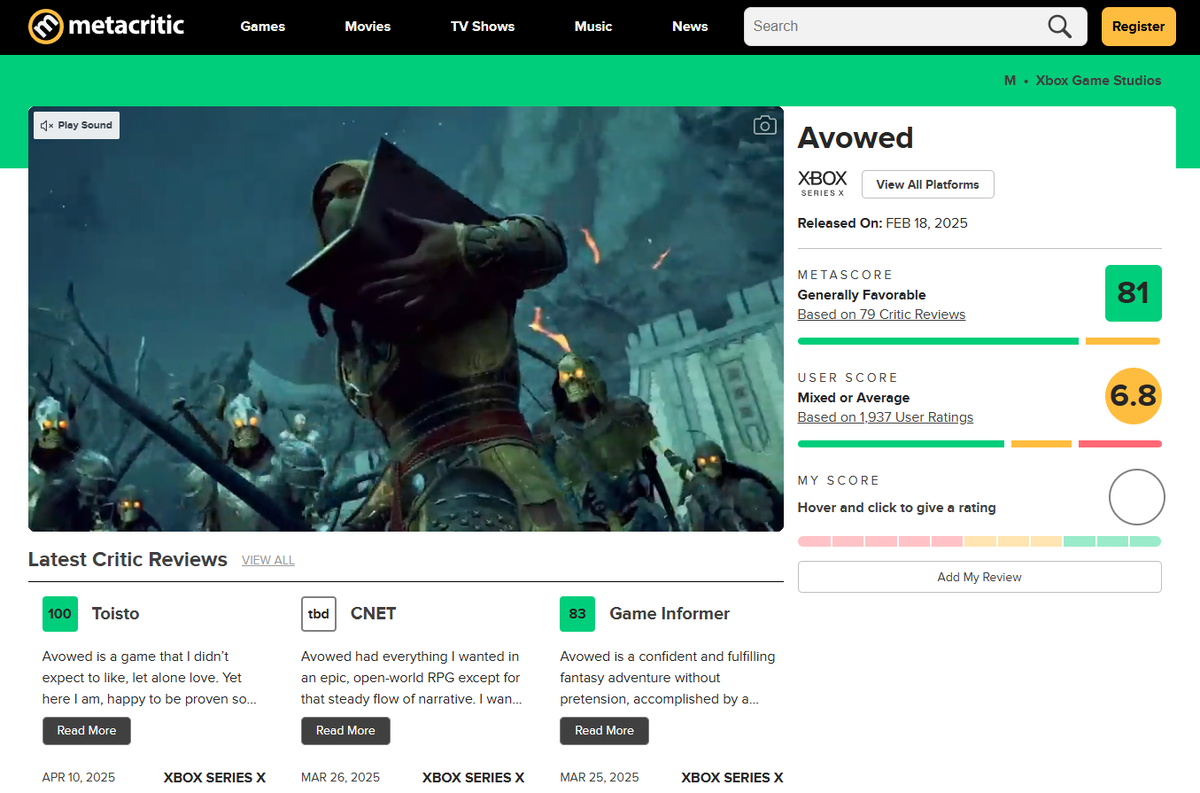Screen dimensions: 1200x793
Task: Open the camera gallery icon on the video
Action: (765, 125)
